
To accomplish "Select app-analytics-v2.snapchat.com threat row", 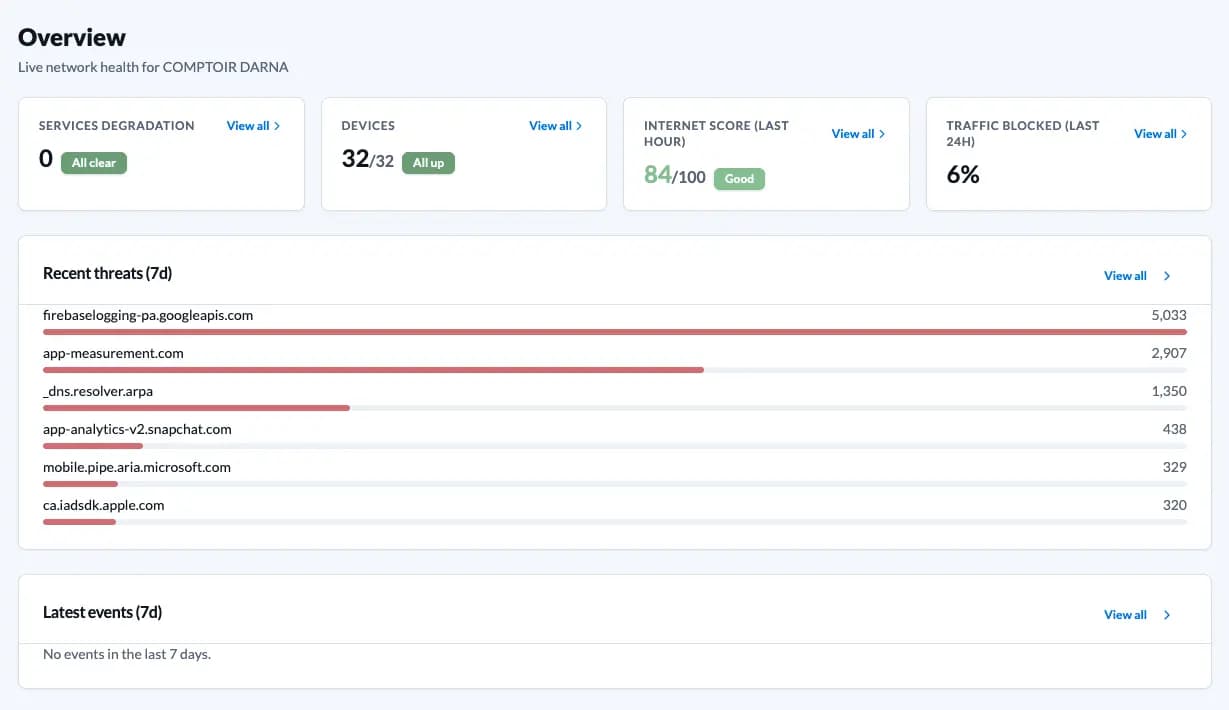I will coord(615,436).
